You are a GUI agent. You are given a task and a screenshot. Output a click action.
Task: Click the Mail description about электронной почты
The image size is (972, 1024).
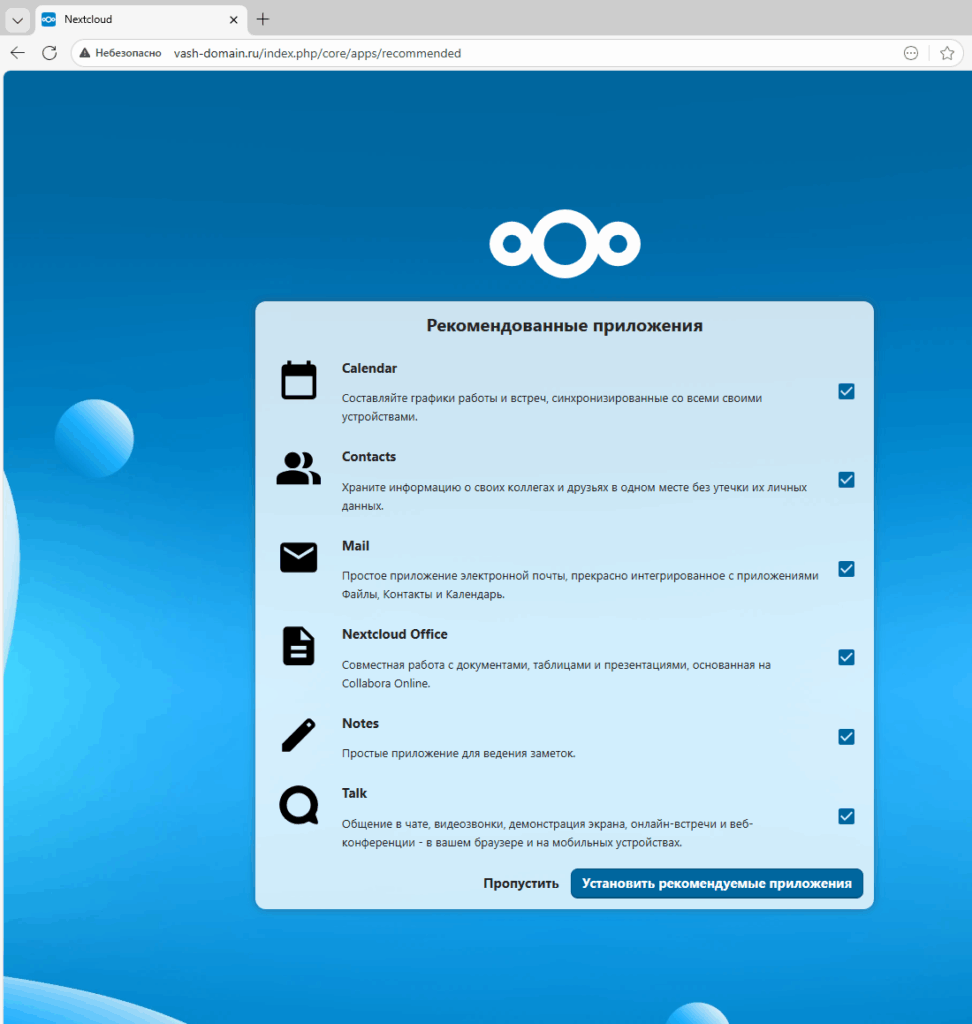point(580,585)
